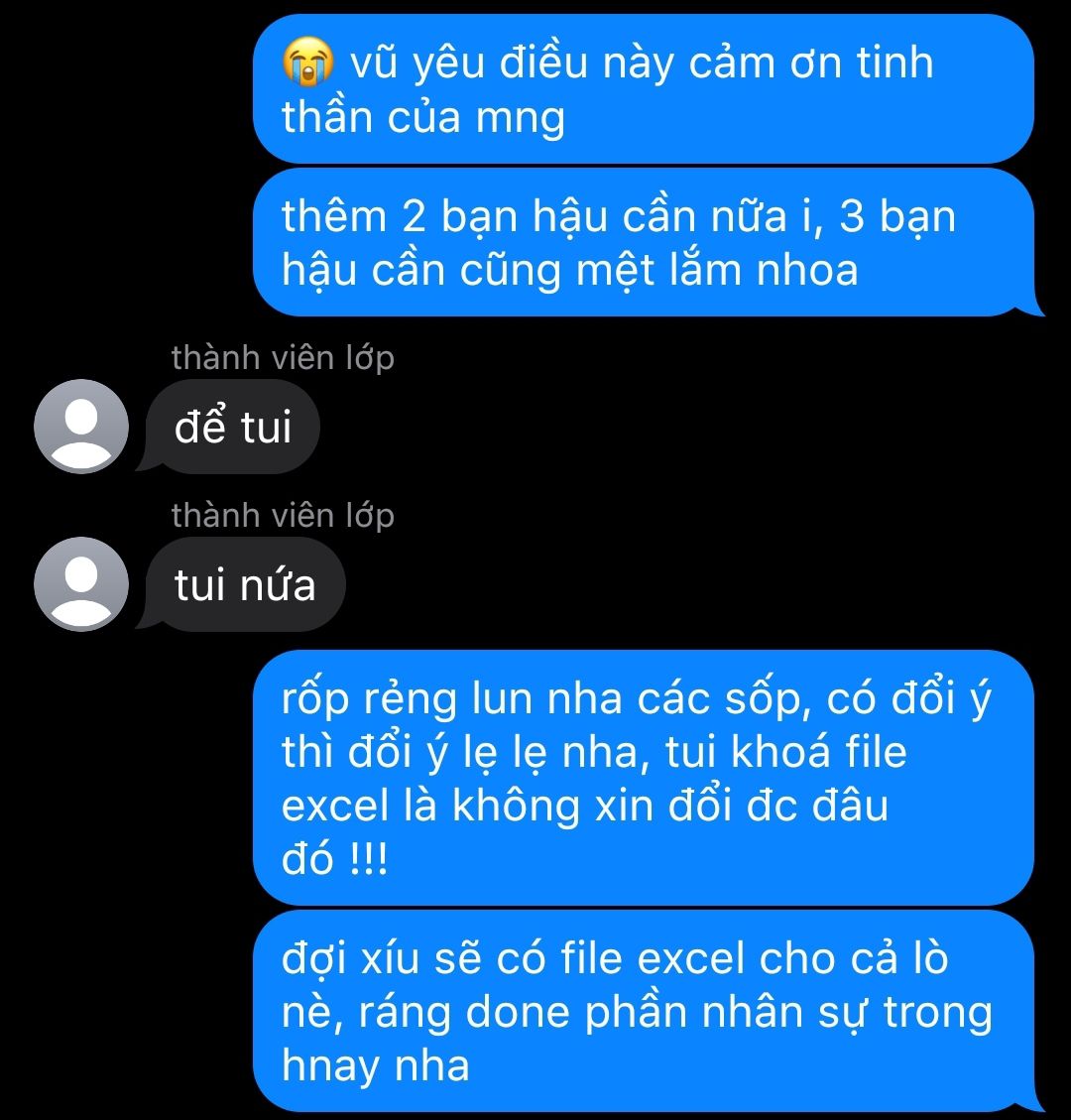Click "hnay nha" in the final message

point(376,1065)
